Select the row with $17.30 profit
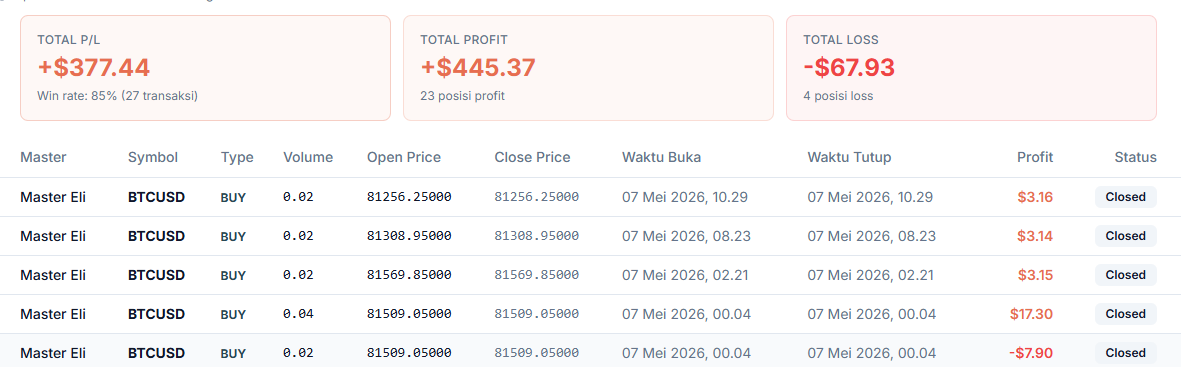The height and width of the screenshot is (367, 1185). 588,313
